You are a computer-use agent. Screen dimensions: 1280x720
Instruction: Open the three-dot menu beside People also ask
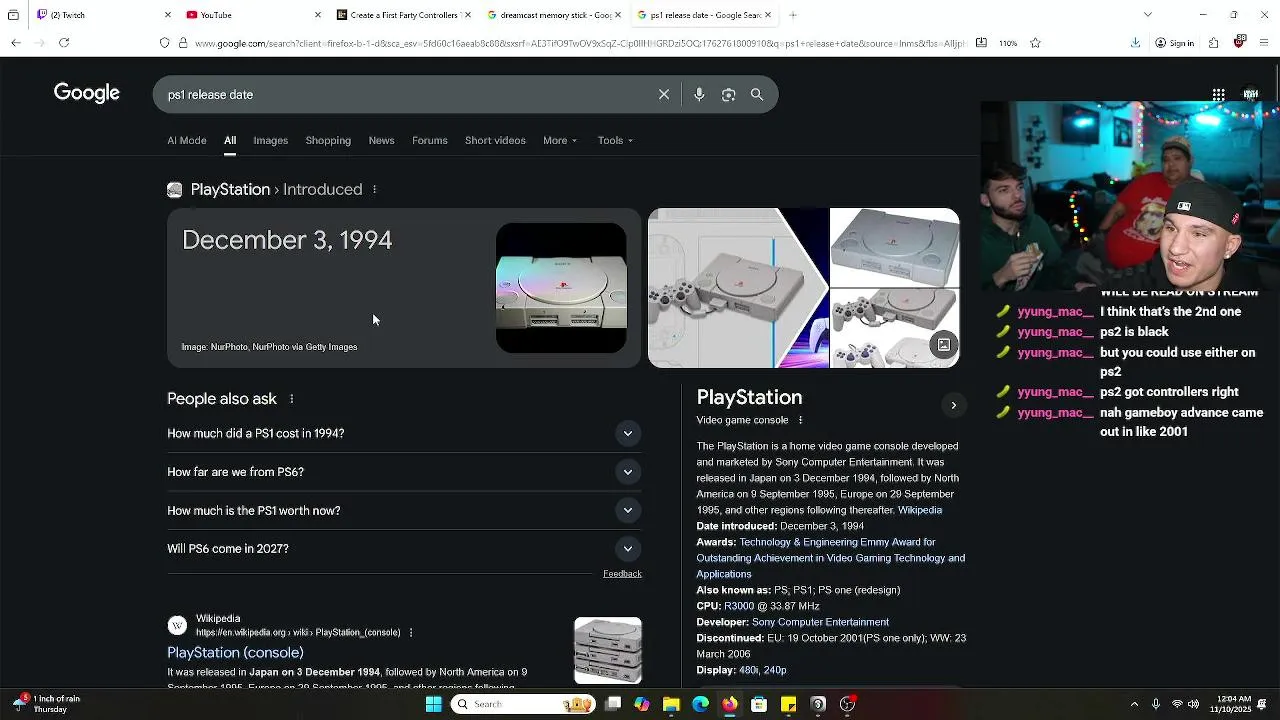[x=291, y=399]
